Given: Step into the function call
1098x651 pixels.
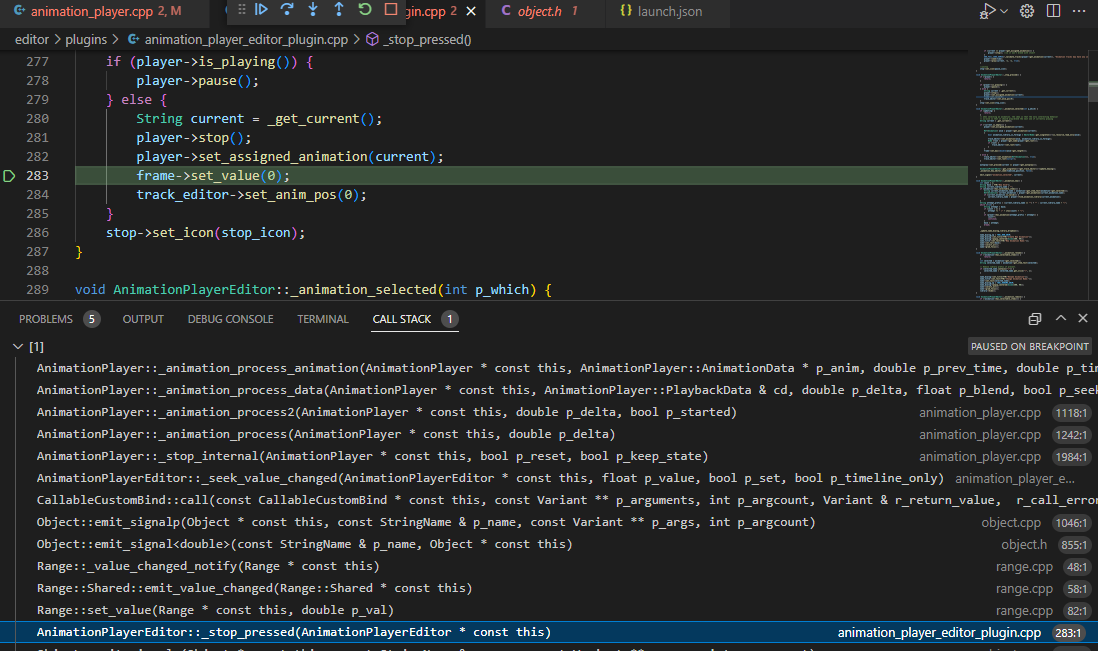Looking at the screenshot, I should click(313, 10).
